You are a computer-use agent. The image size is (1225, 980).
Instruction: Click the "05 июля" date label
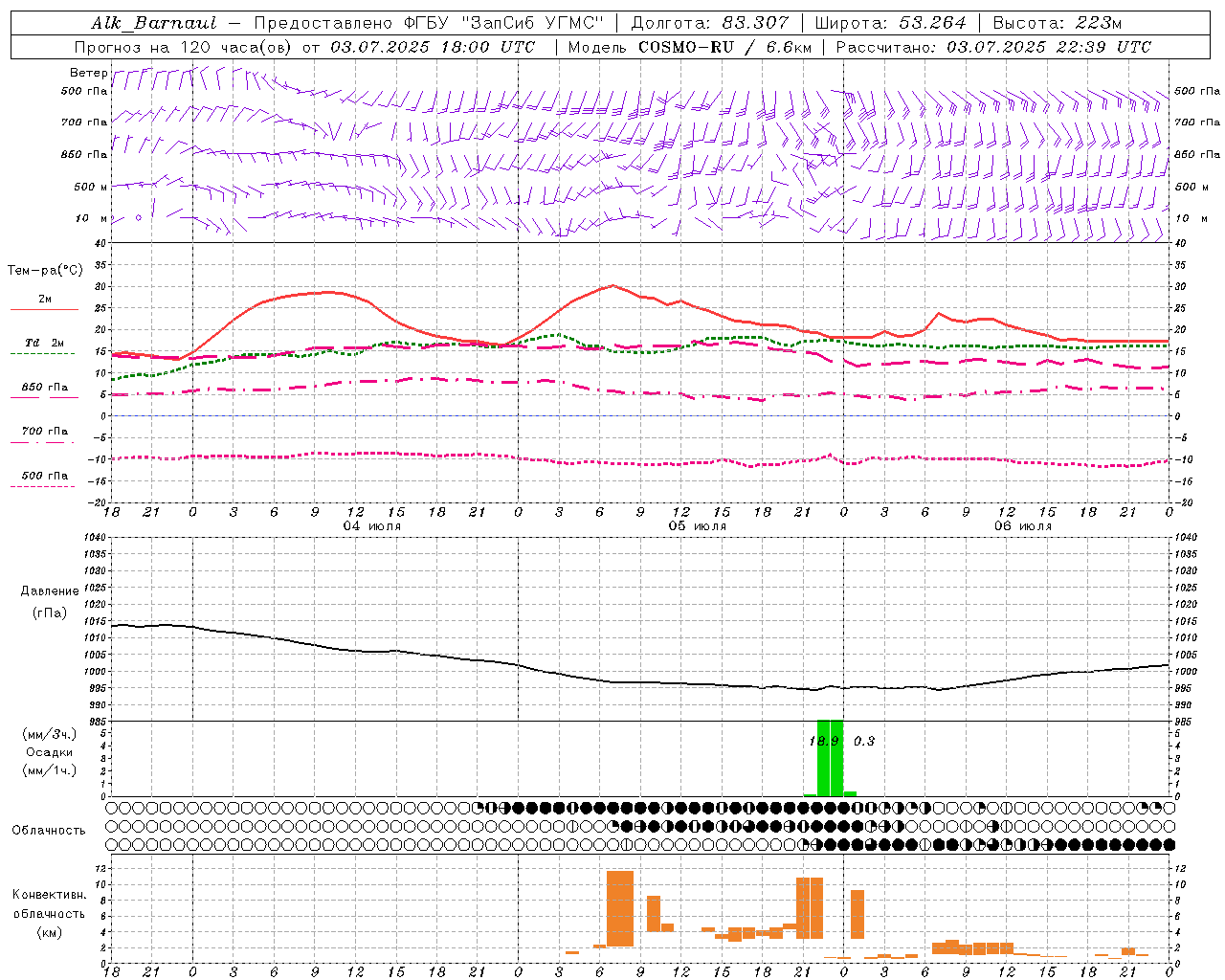[698, 526]
